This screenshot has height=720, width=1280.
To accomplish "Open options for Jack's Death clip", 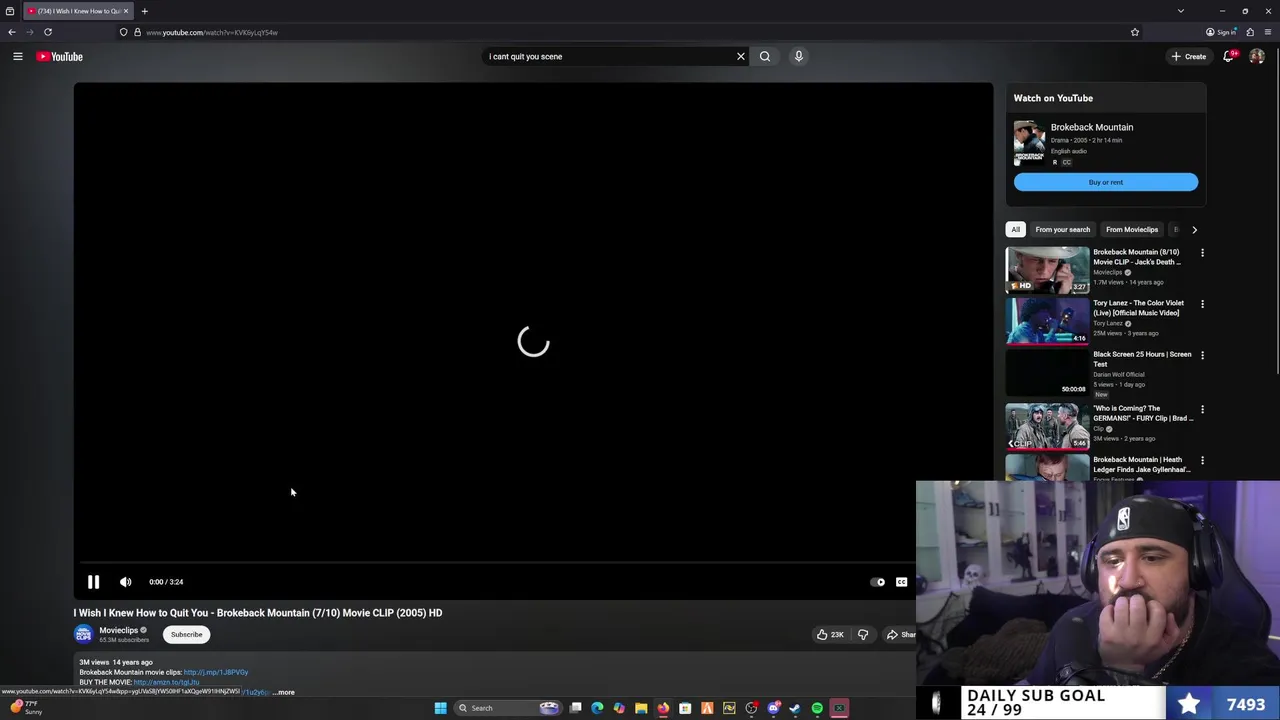I will coord(1202,253).
